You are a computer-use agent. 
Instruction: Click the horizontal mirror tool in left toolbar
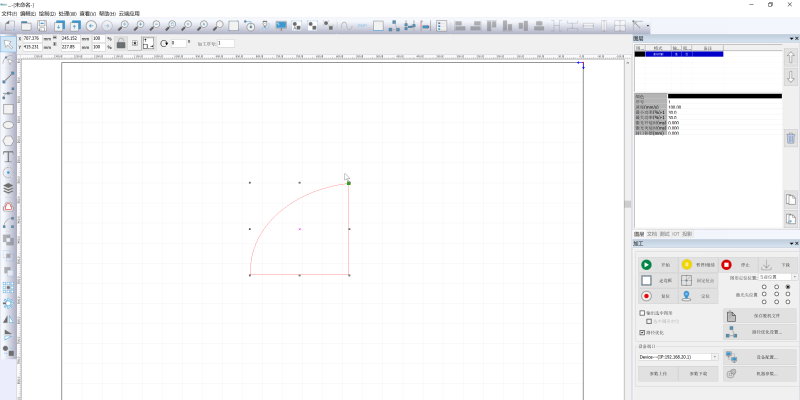pyautogui.click(x=8, y=319)
